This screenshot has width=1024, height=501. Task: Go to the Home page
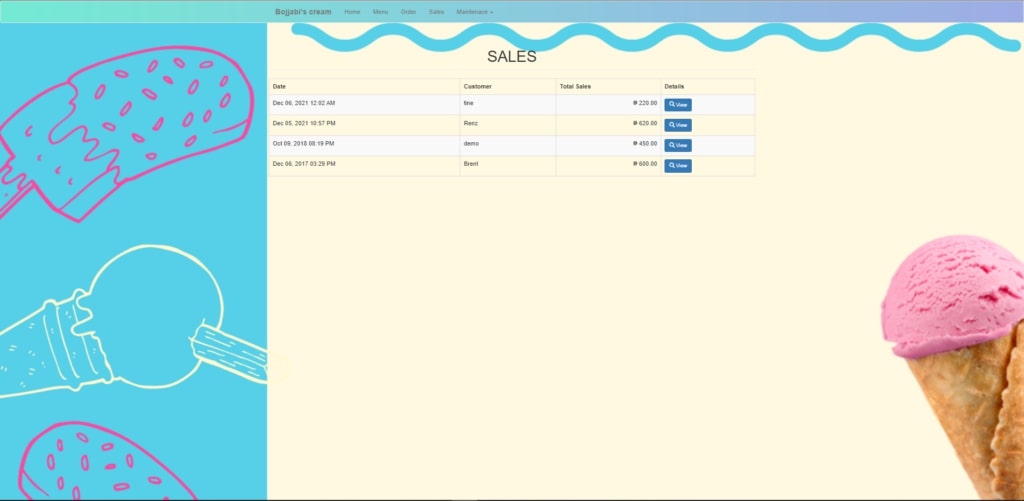pyautogui.click(x=352, y=12)
